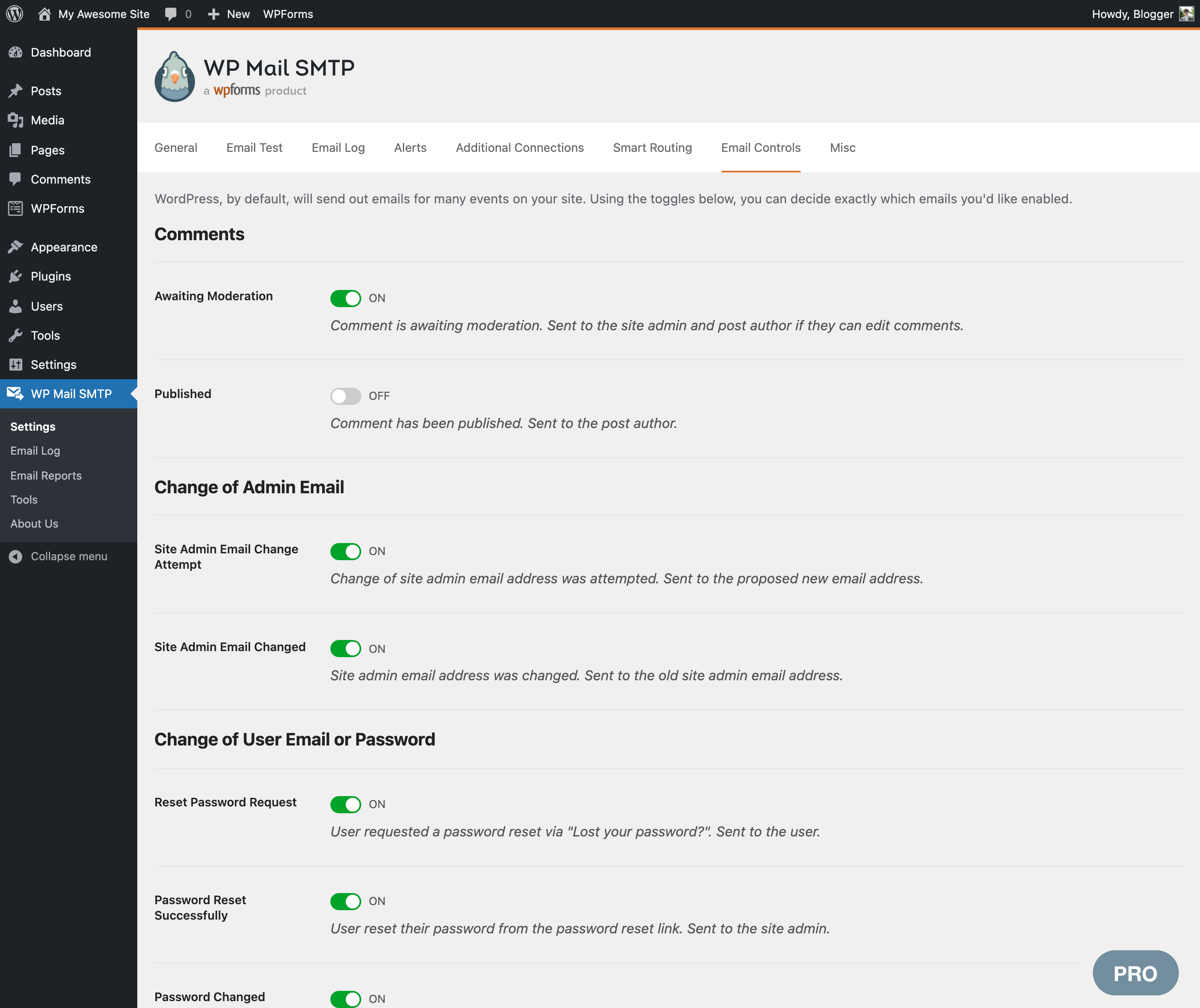Open the Additional Connections settings
This screenshot has width=1200, height=1008.
[520, 147]
